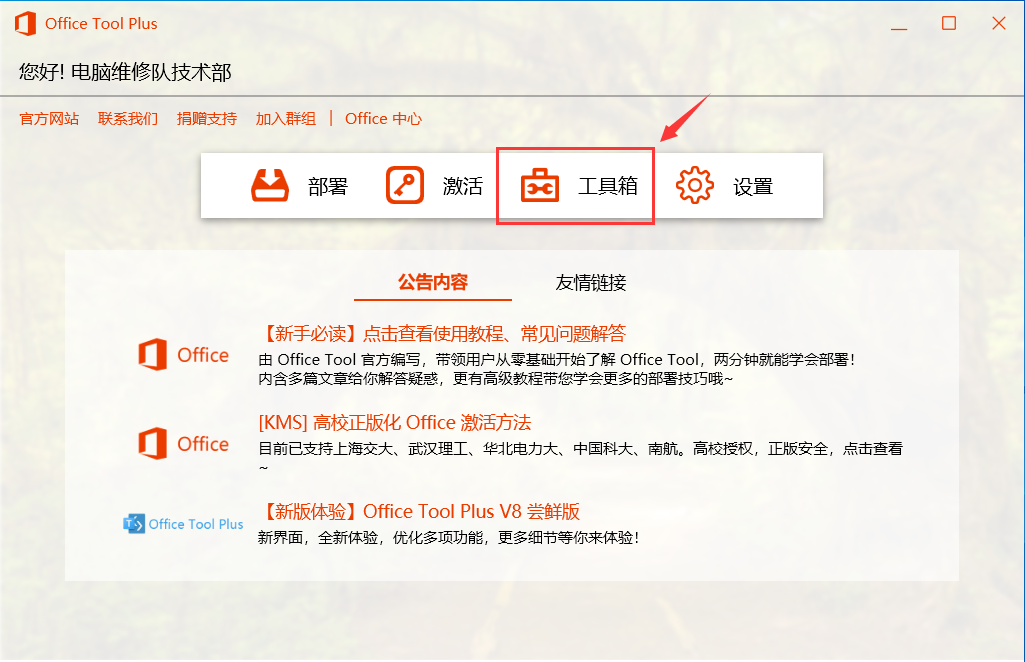Close the Office Tool Plus window
The height and width of the screenshot is (662, 1025).
(x=998, y=24)
